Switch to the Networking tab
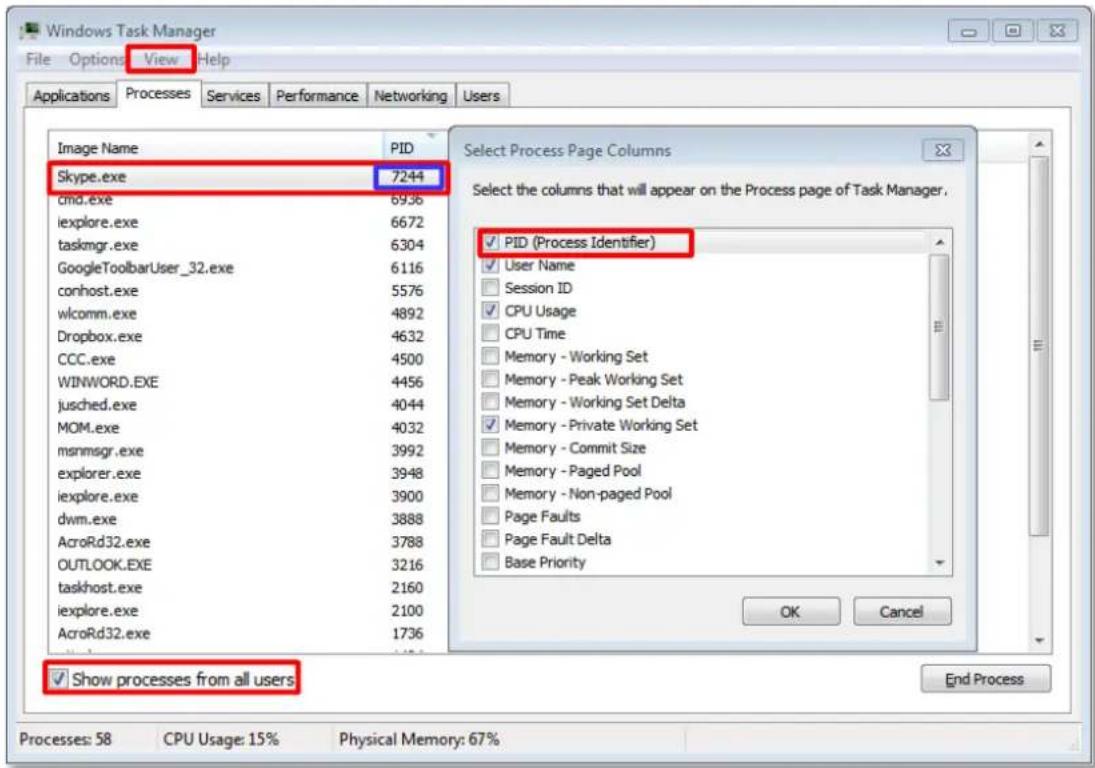1095x768 pixels. pyautogui.click(x=411, y=96)
